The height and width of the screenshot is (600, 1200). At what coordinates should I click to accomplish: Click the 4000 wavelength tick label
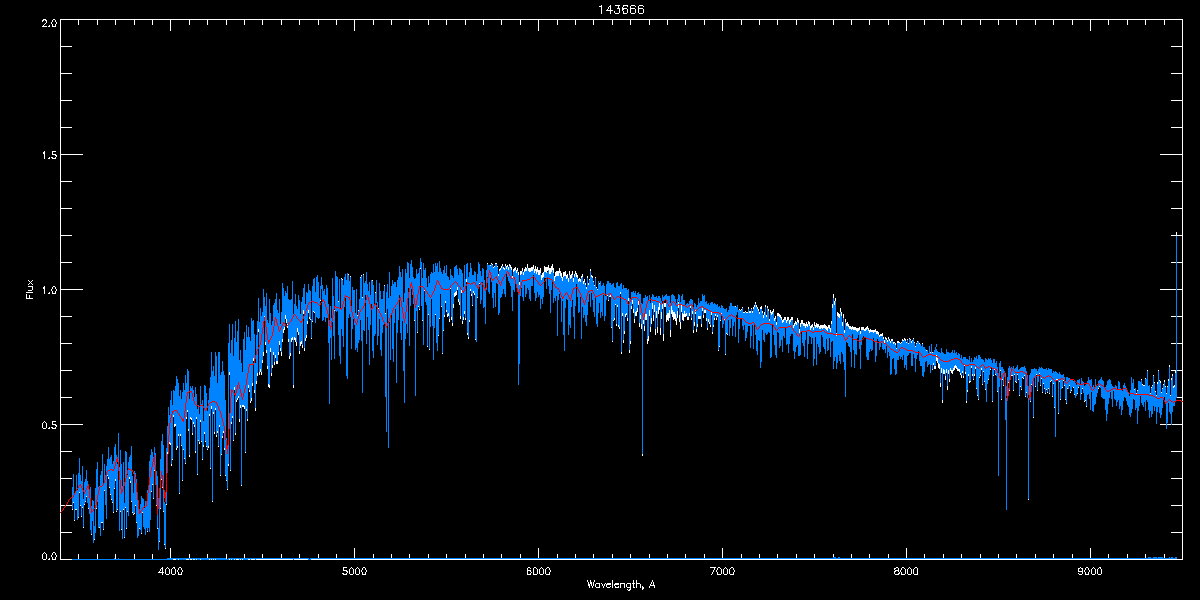[x=170, y=572]
